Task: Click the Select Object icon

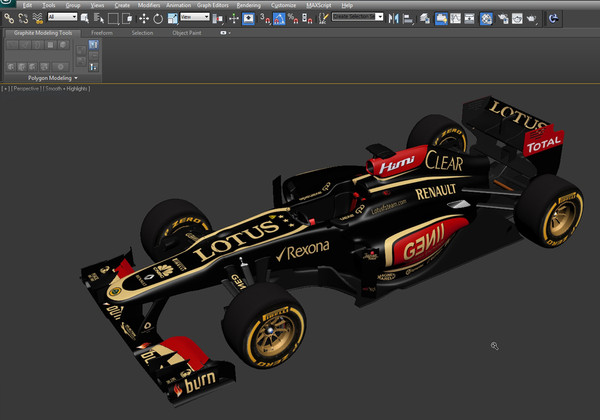Action: (x=85, y=18)
